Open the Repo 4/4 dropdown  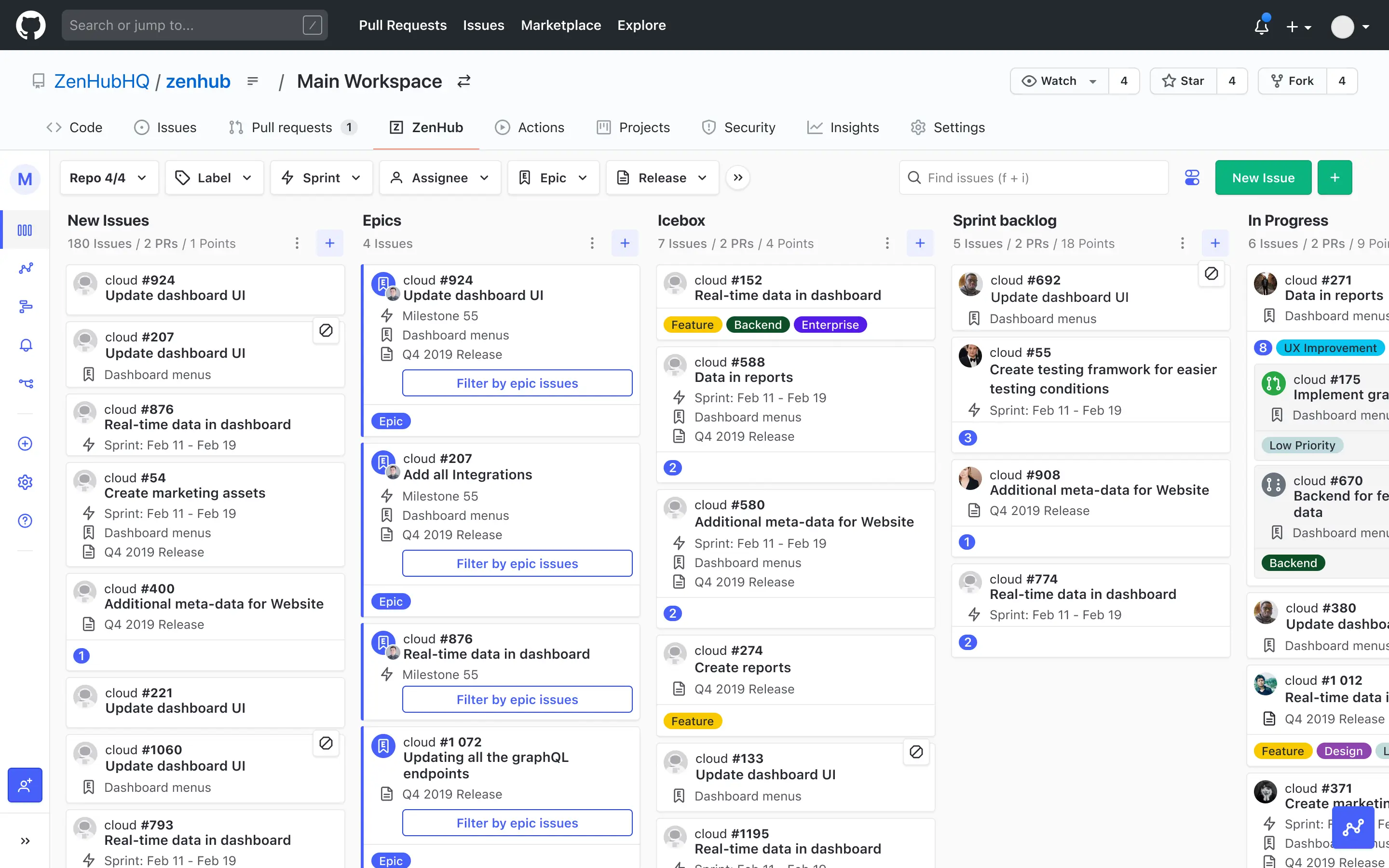(x=109, y=178)
